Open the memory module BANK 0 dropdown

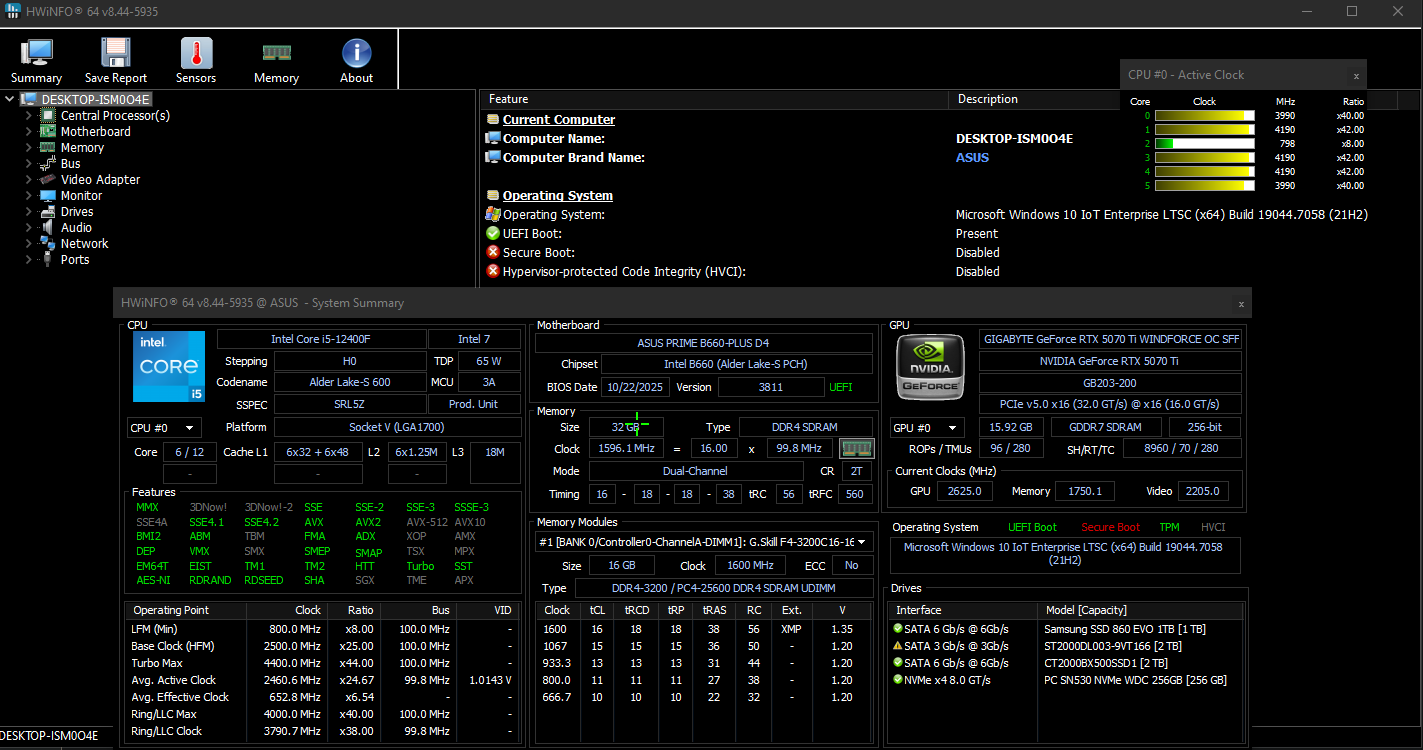[x=704, y=542]
